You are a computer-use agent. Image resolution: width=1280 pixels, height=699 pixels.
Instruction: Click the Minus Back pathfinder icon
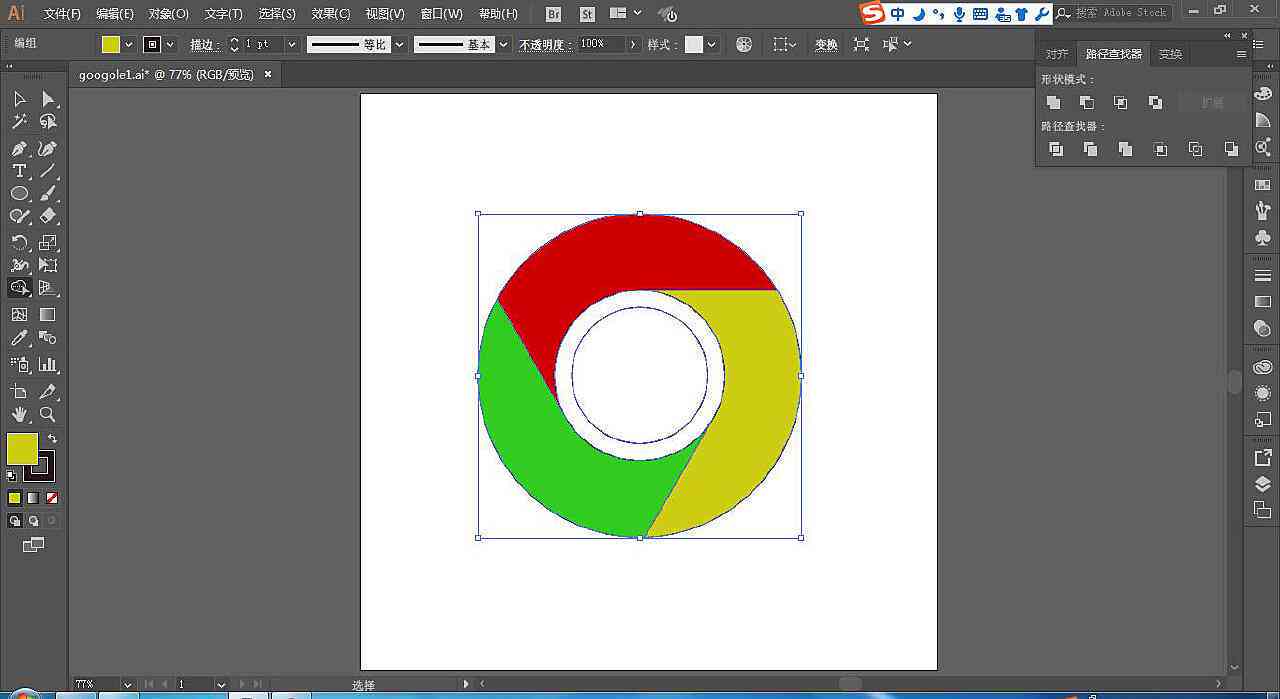(x=1231, y=149)
